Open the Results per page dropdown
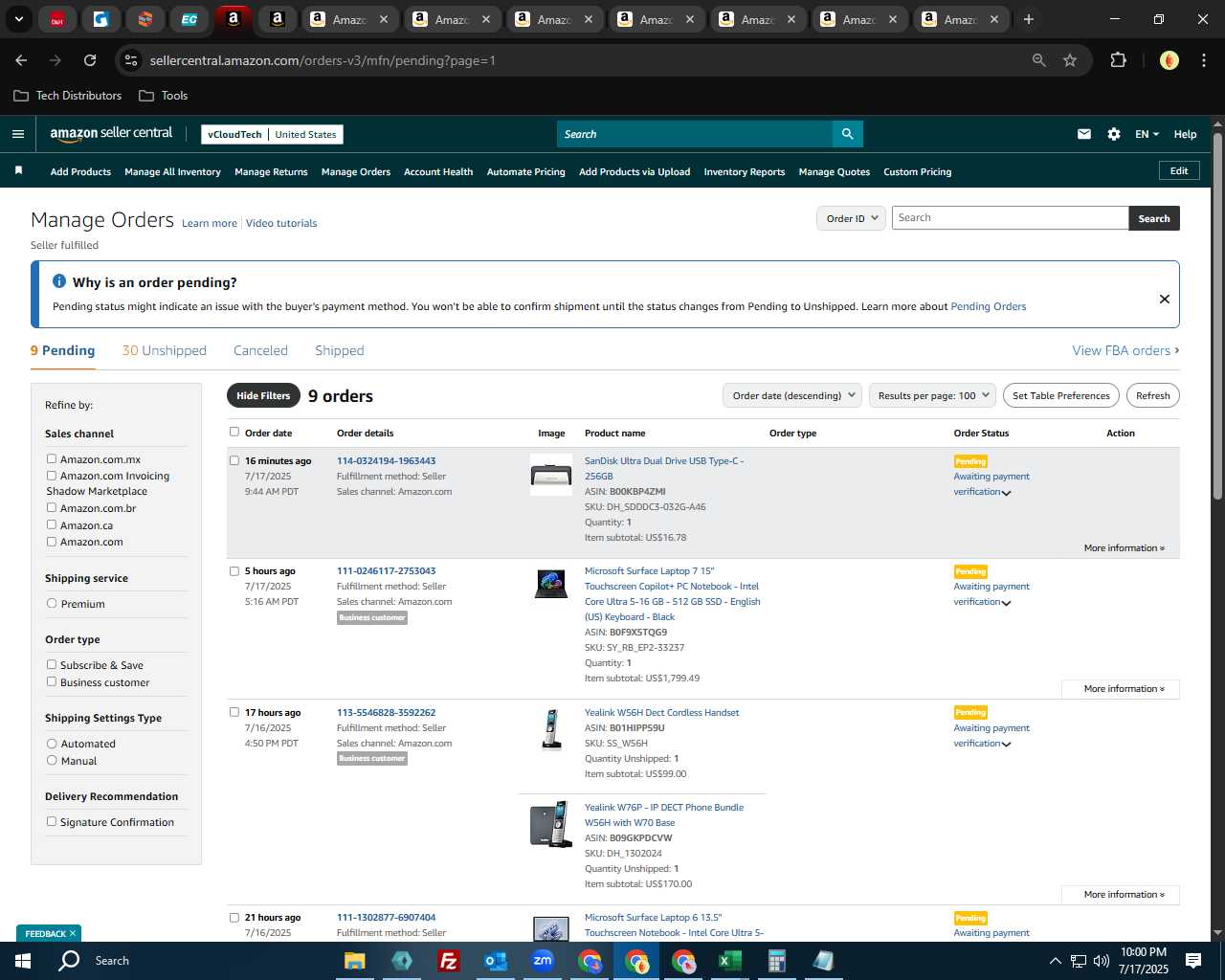Image resolution: width=1225 pixels, height=980 pixels. click(x=932, y=395)
